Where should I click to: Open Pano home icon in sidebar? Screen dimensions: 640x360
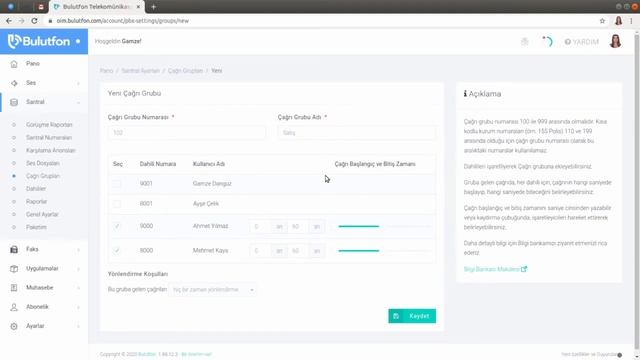click(14, 64)
